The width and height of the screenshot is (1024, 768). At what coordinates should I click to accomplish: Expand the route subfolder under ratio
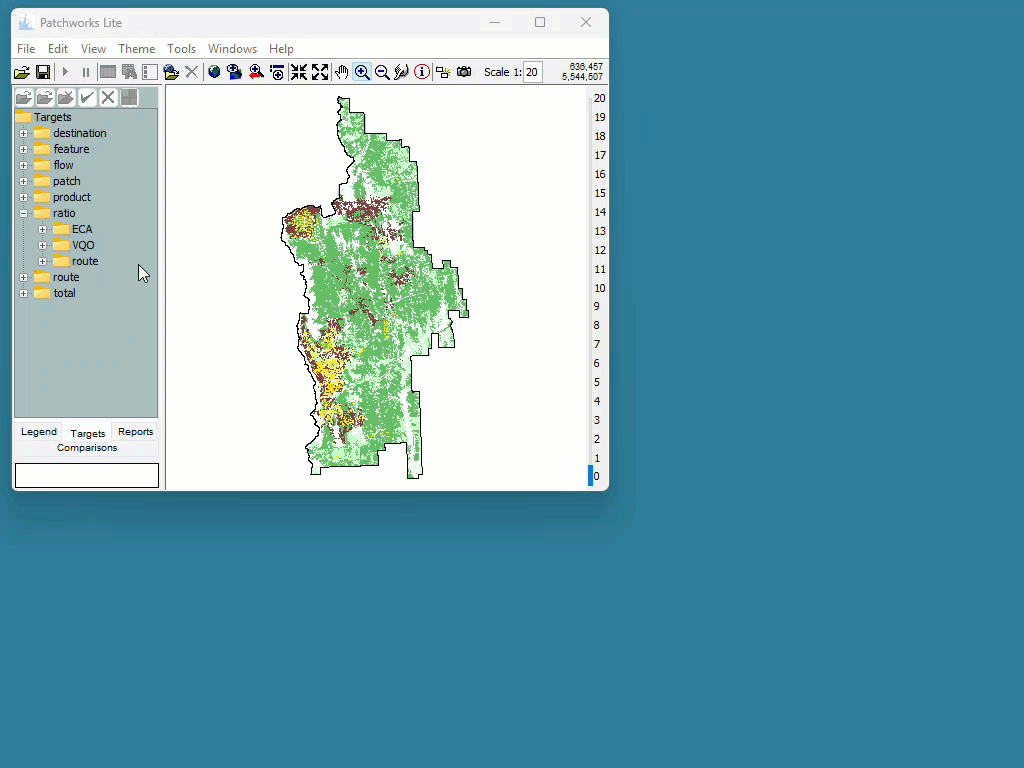tap(42, 261)
